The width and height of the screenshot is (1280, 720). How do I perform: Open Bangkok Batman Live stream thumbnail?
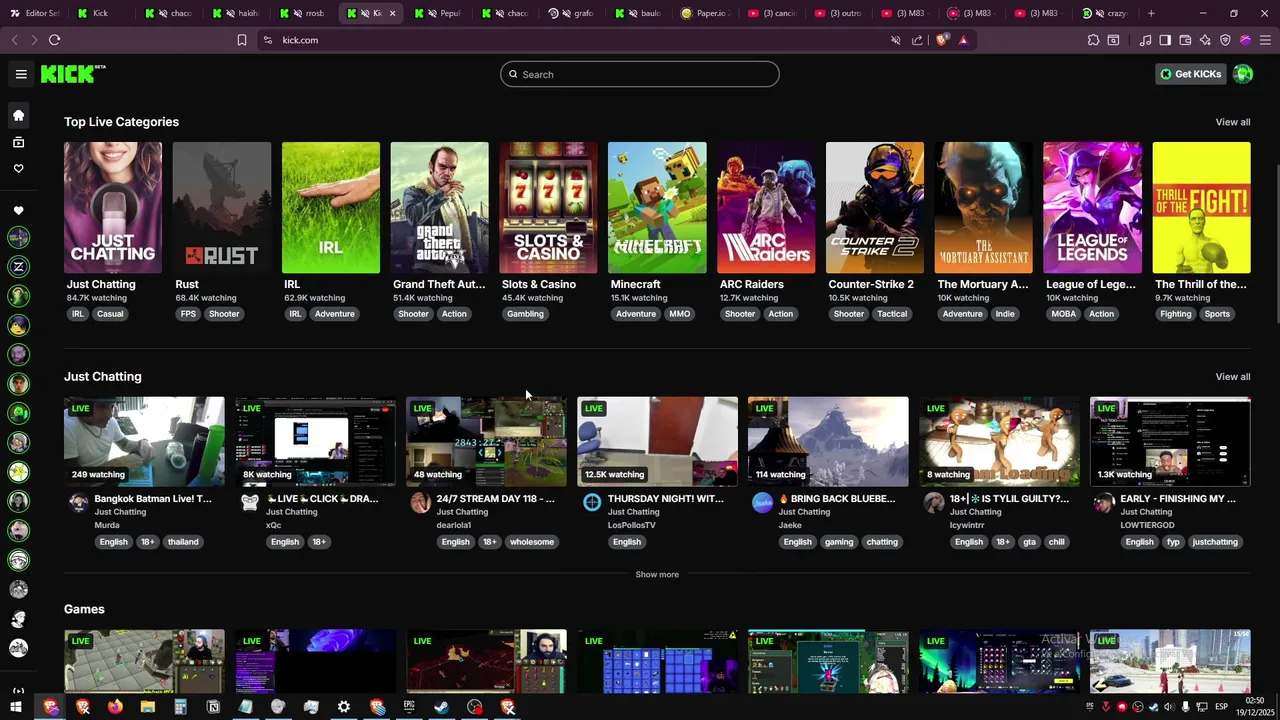point(144,442)
